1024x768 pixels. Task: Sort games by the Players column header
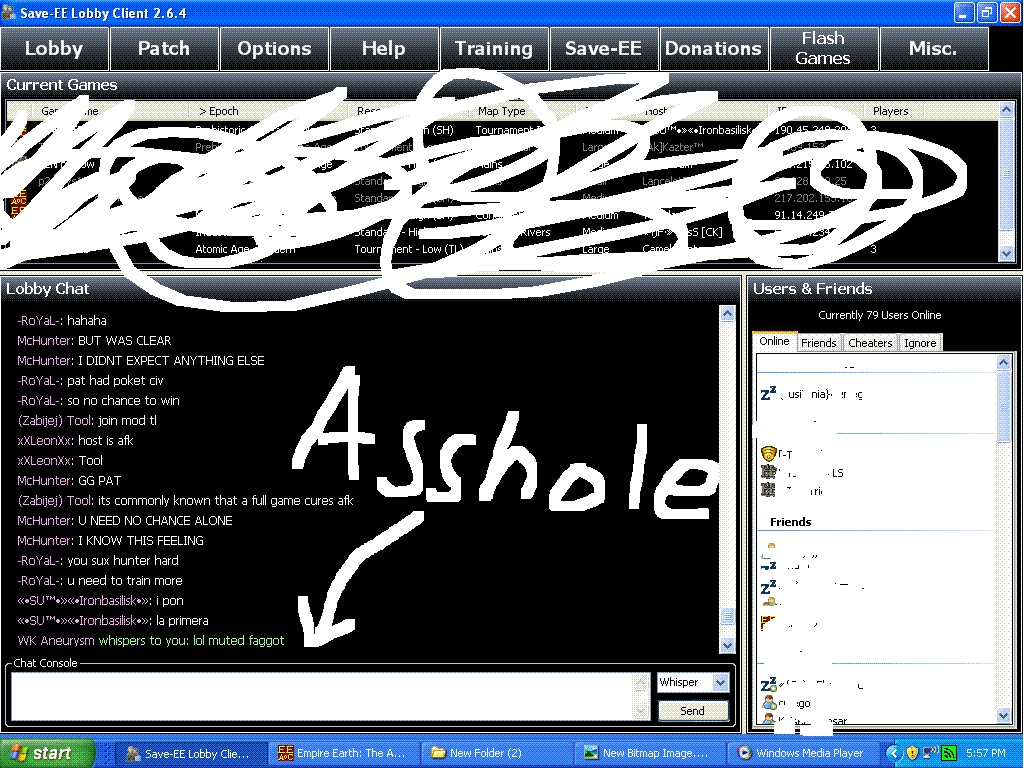click(x=890, y=111)
